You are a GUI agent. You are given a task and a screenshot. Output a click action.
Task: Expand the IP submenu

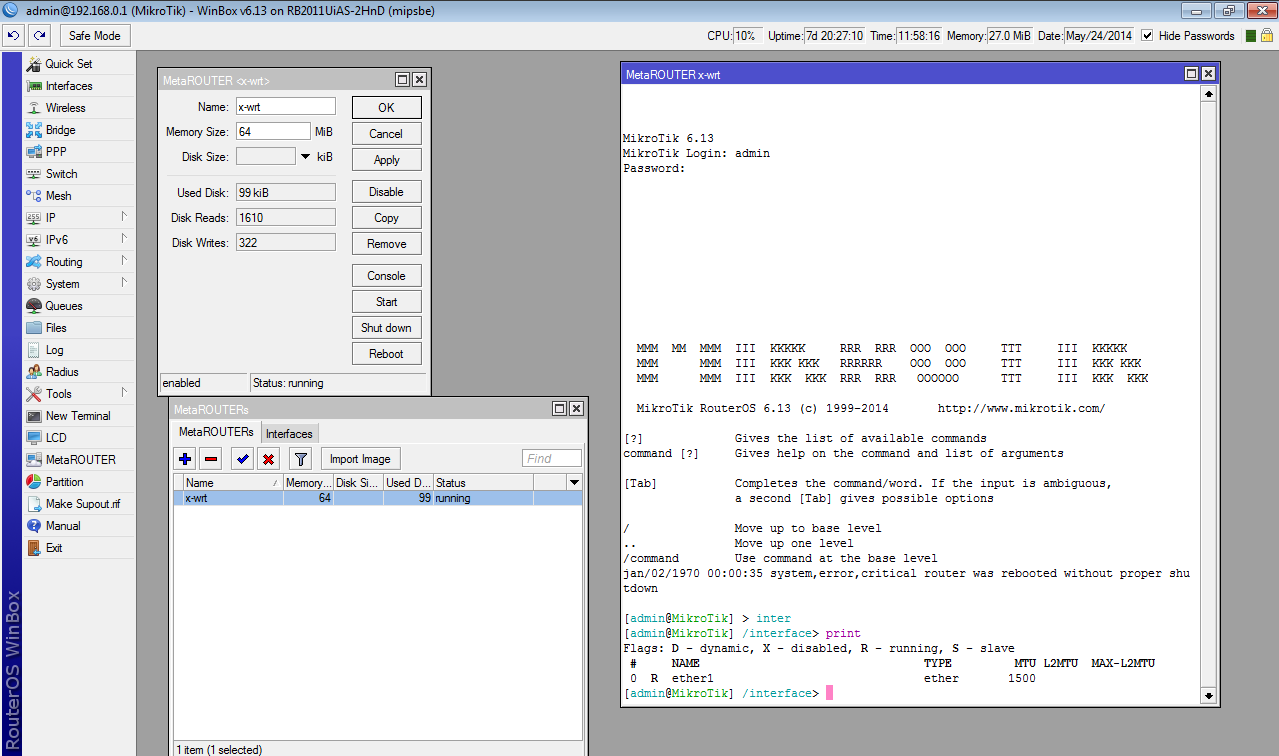tap(79, 218)
